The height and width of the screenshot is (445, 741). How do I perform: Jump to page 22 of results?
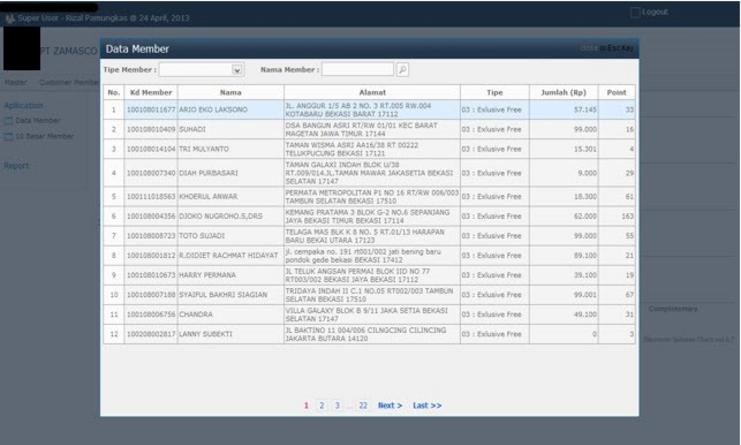point(362,405)
